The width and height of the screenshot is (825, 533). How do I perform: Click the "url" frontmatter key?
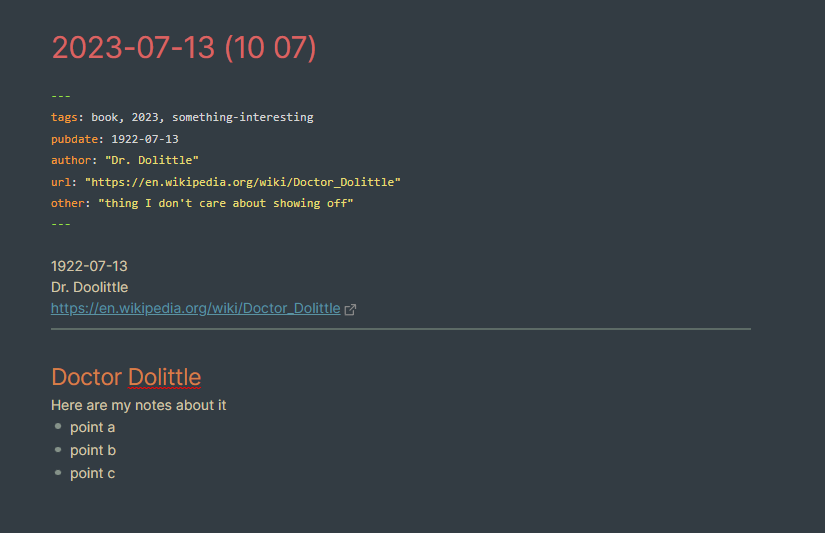pyautogui.click(x=61, y=182)
